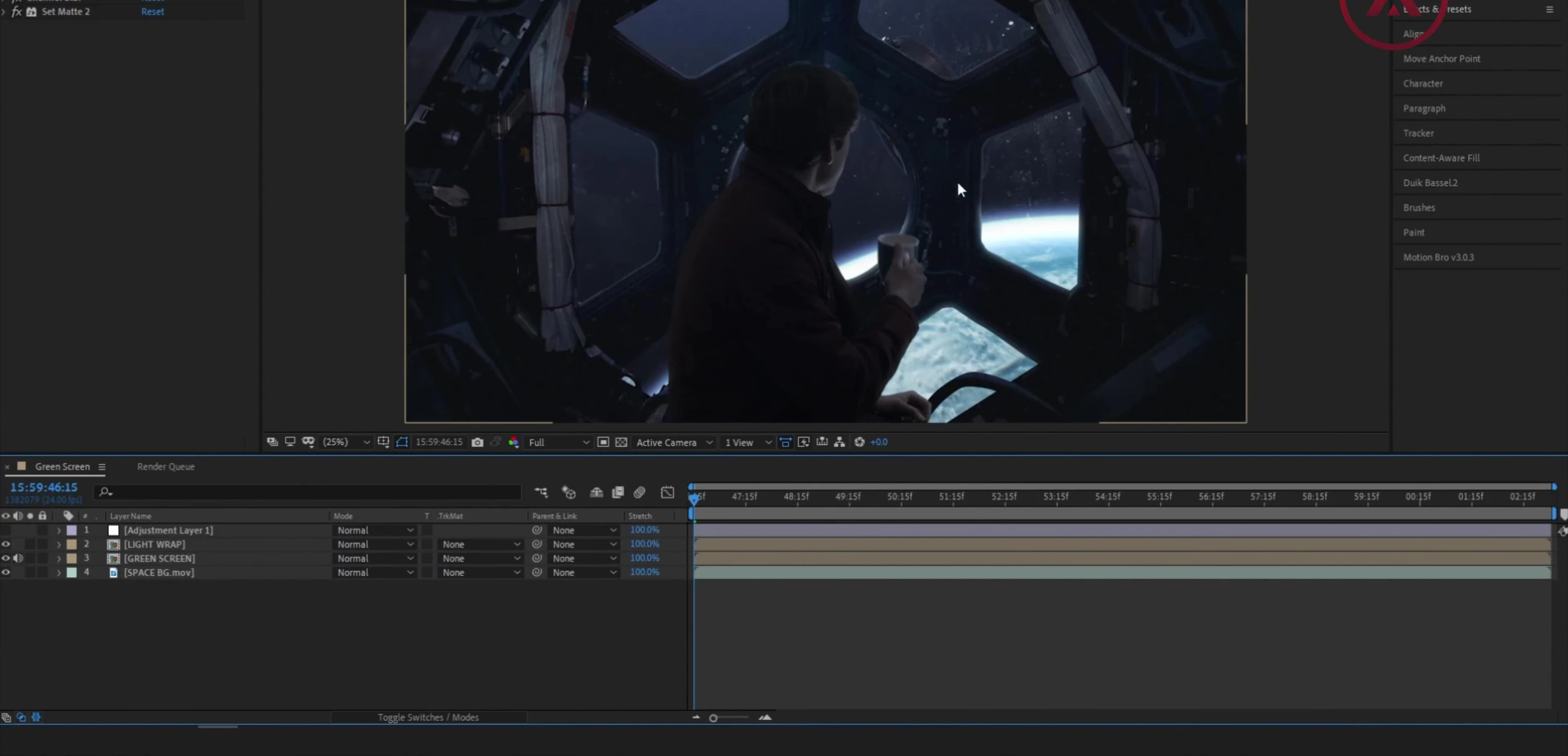The height and width of the screenshot is (756, 1568).
Task: Open TrkMat dropdown for GREEN SCREEN
Action: coord(480,558)
